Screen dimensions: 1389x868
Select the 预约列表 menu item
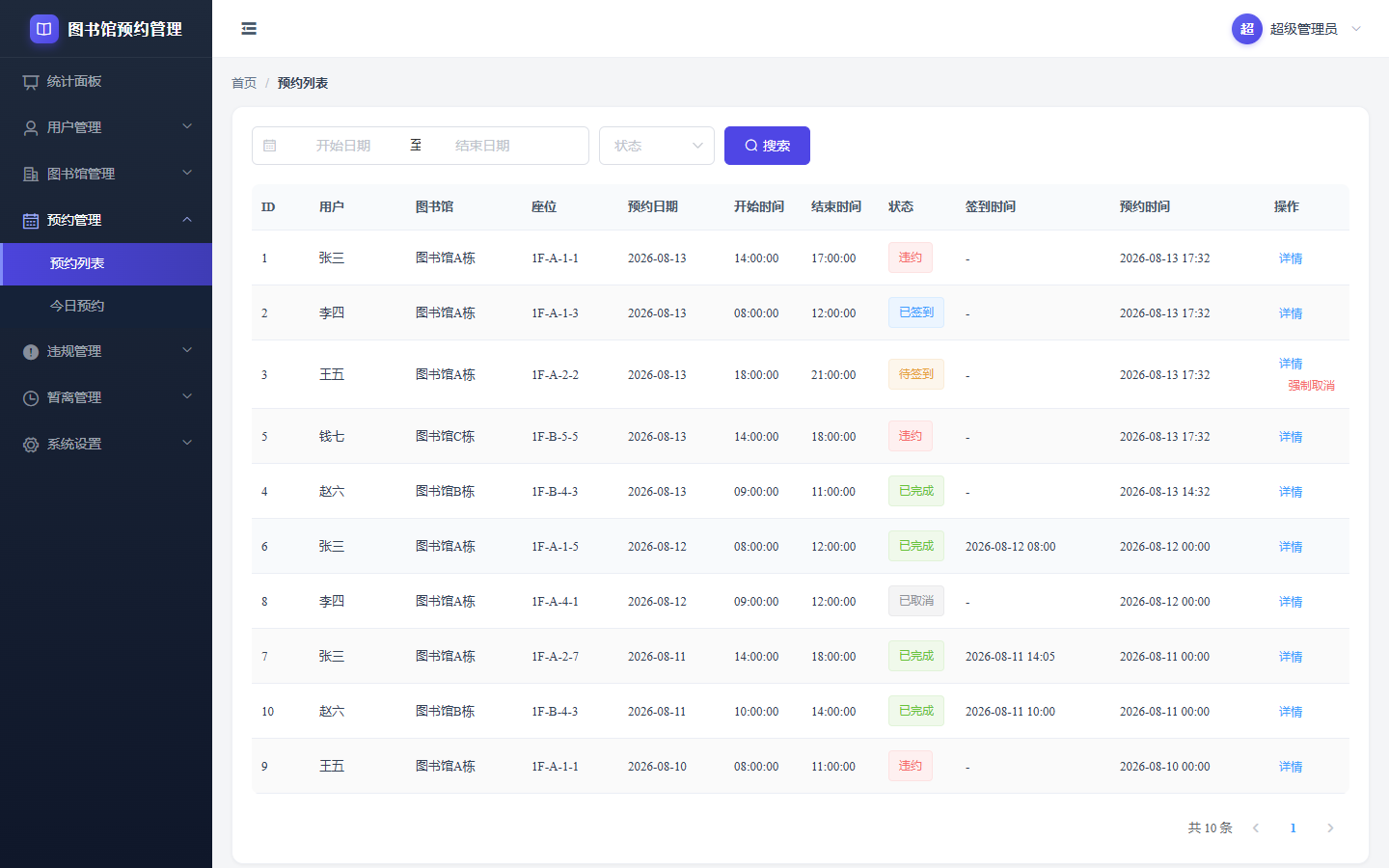click(x=106, y=264)
